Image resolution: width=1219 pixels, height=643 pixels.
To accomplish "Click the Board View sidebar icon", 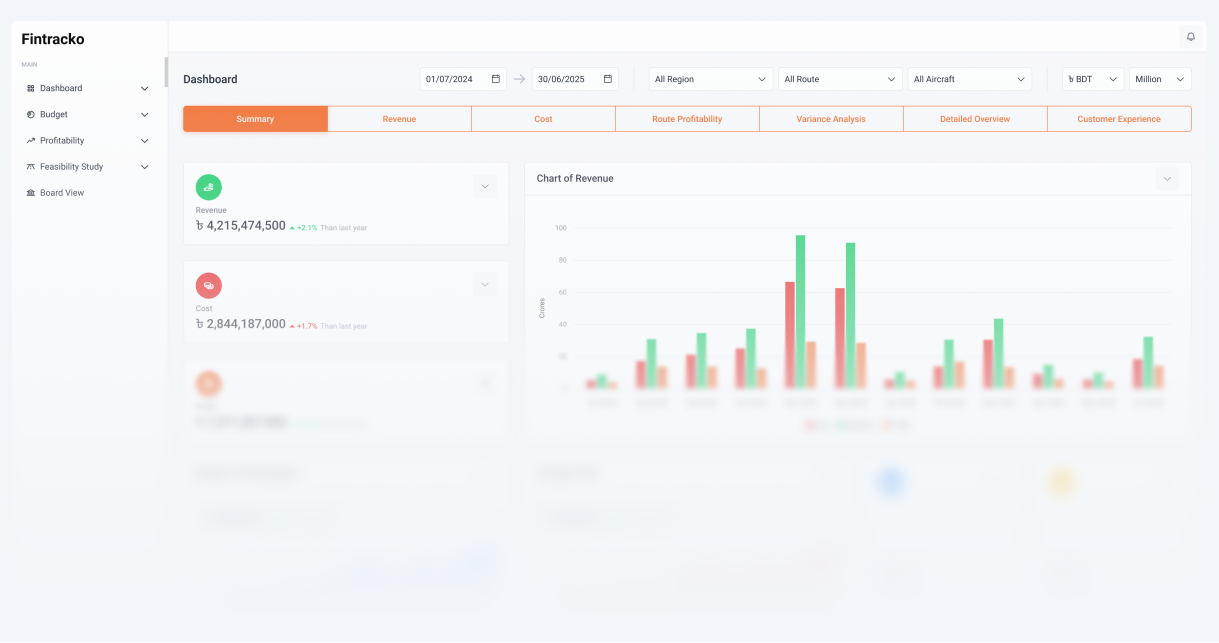I will tap(31, 193).
